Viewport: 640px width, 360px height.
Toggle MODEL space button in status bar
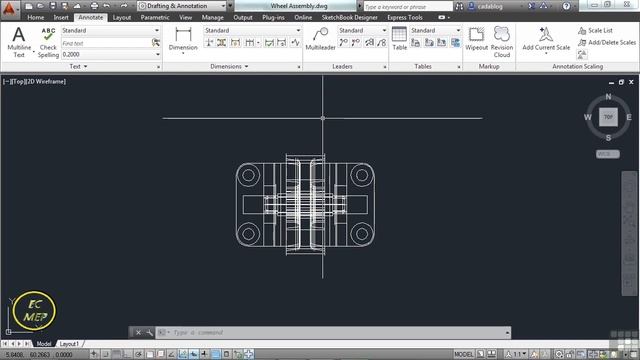463,354
